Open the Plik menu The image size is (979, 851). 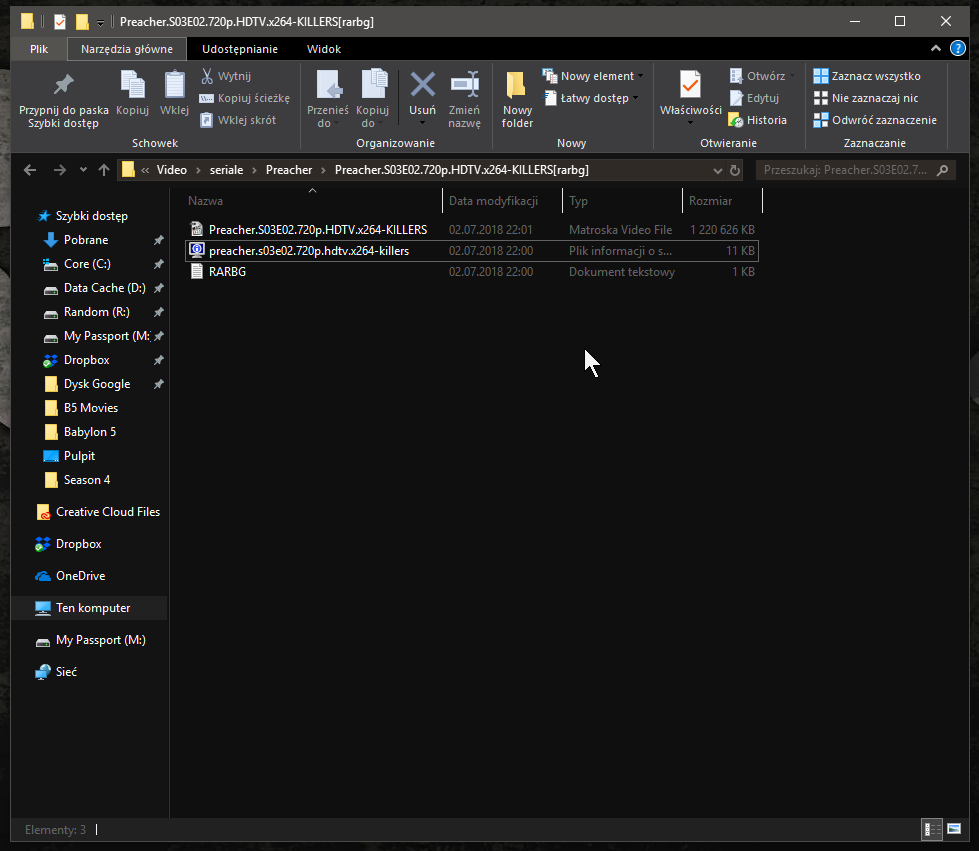(39, 49)
